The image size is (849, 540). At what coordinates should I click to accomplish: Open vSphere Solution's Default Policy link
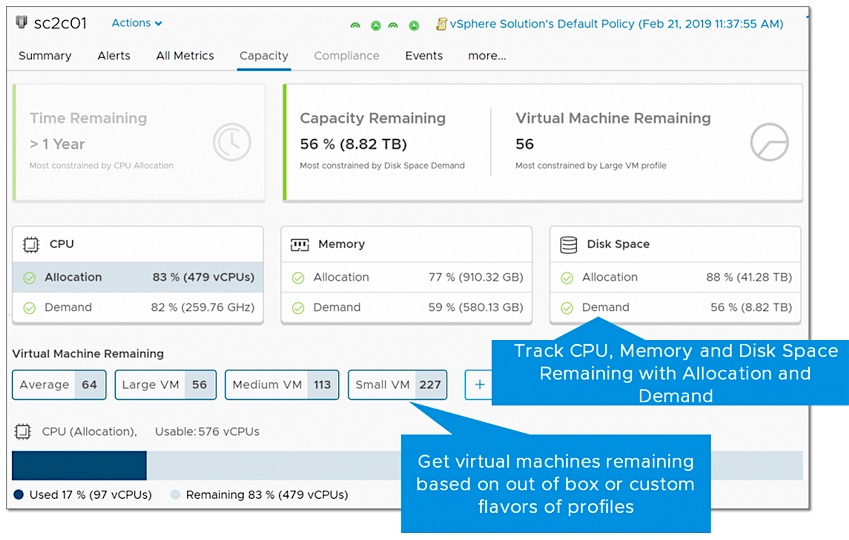click(x=616, y=24)
